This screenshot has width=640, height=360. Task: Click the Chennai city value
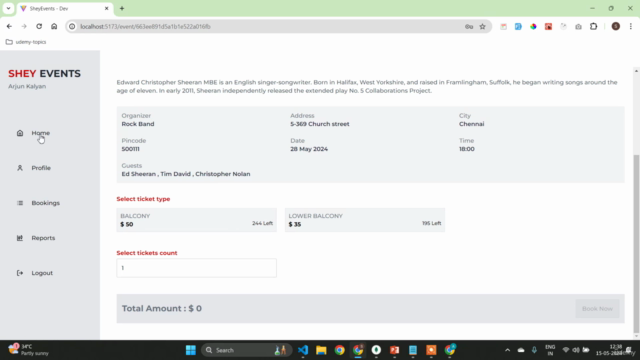tap(471, 124)
